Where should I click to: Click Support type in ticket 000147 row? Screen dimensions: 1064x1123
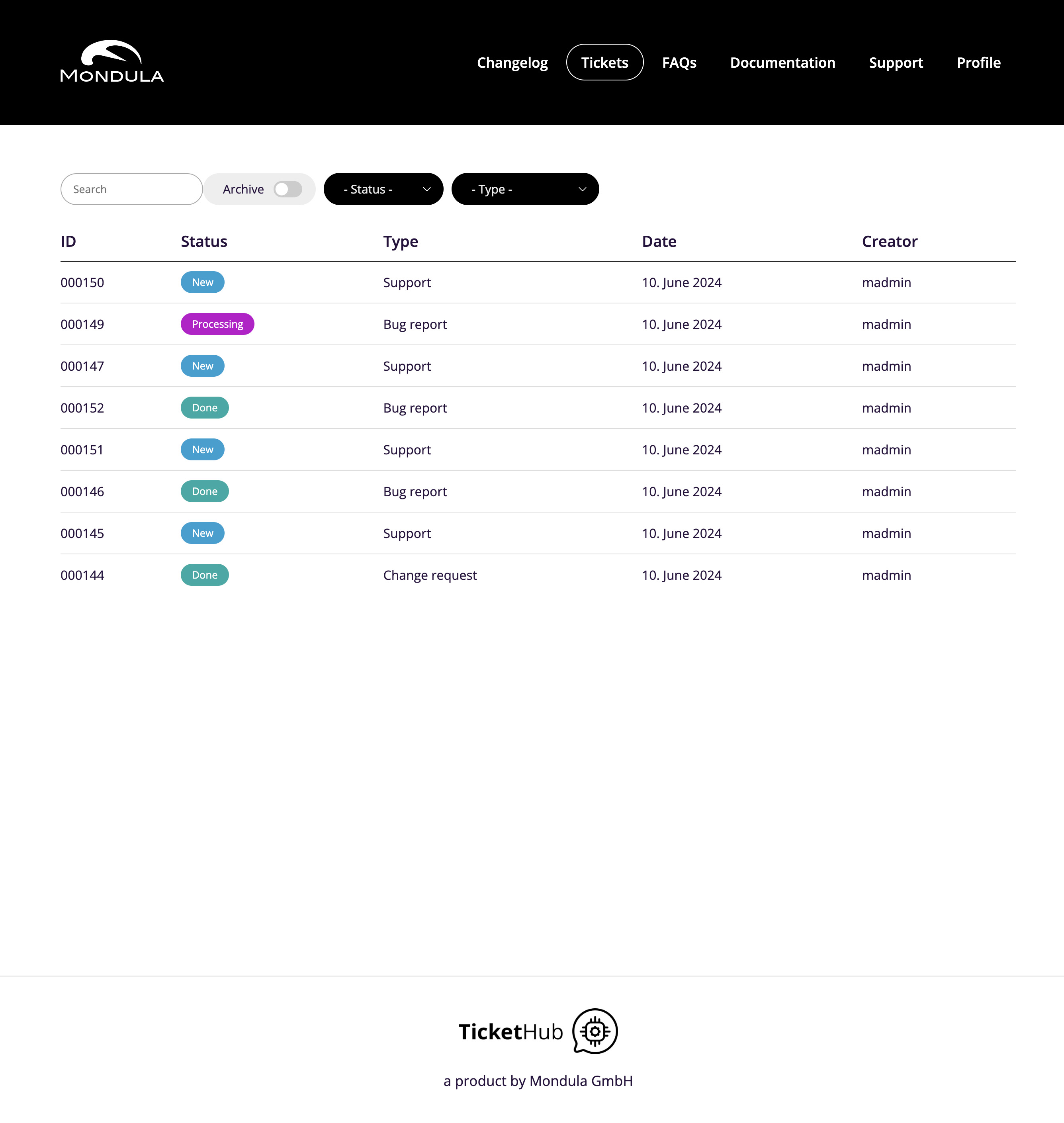click(x=407, y=367)
